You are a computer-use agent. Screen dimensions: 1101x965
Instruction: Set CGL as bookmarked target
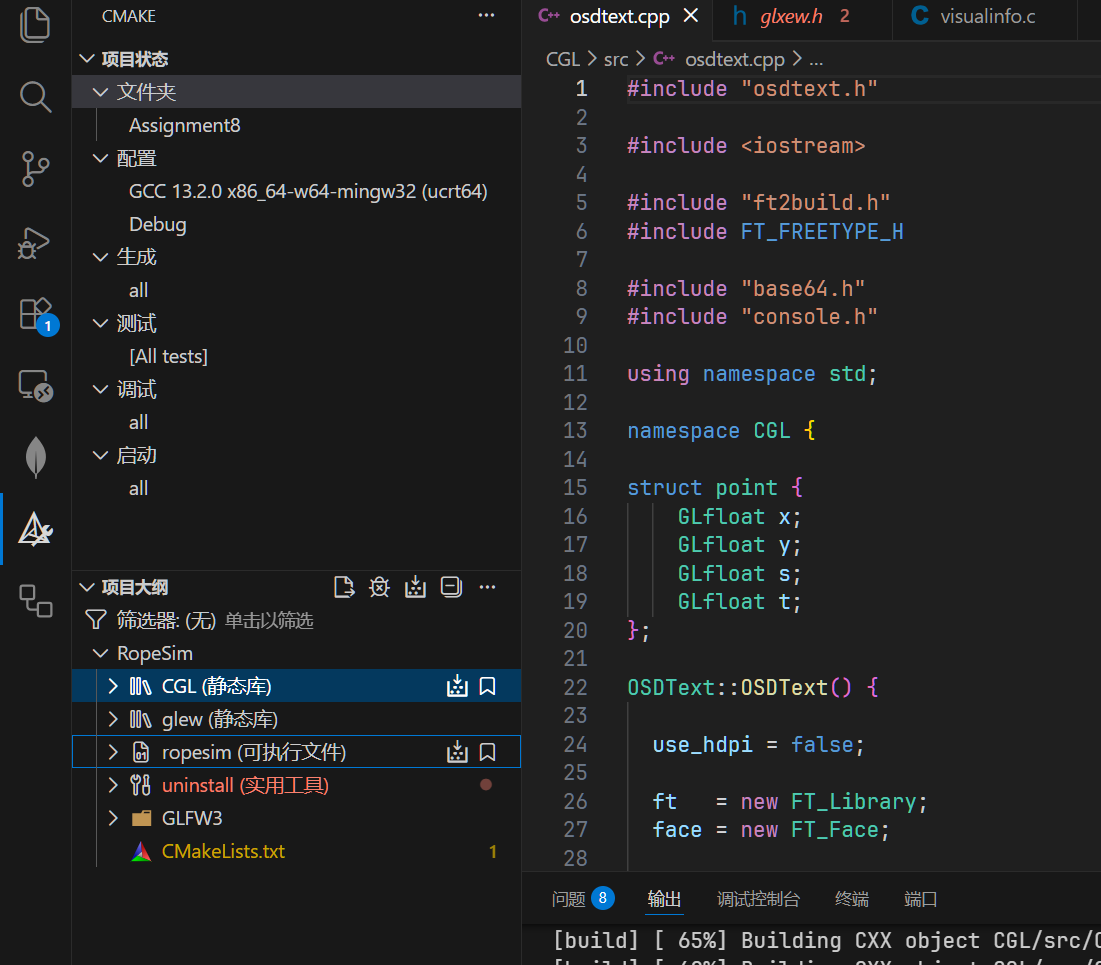[x=487, y=686]
